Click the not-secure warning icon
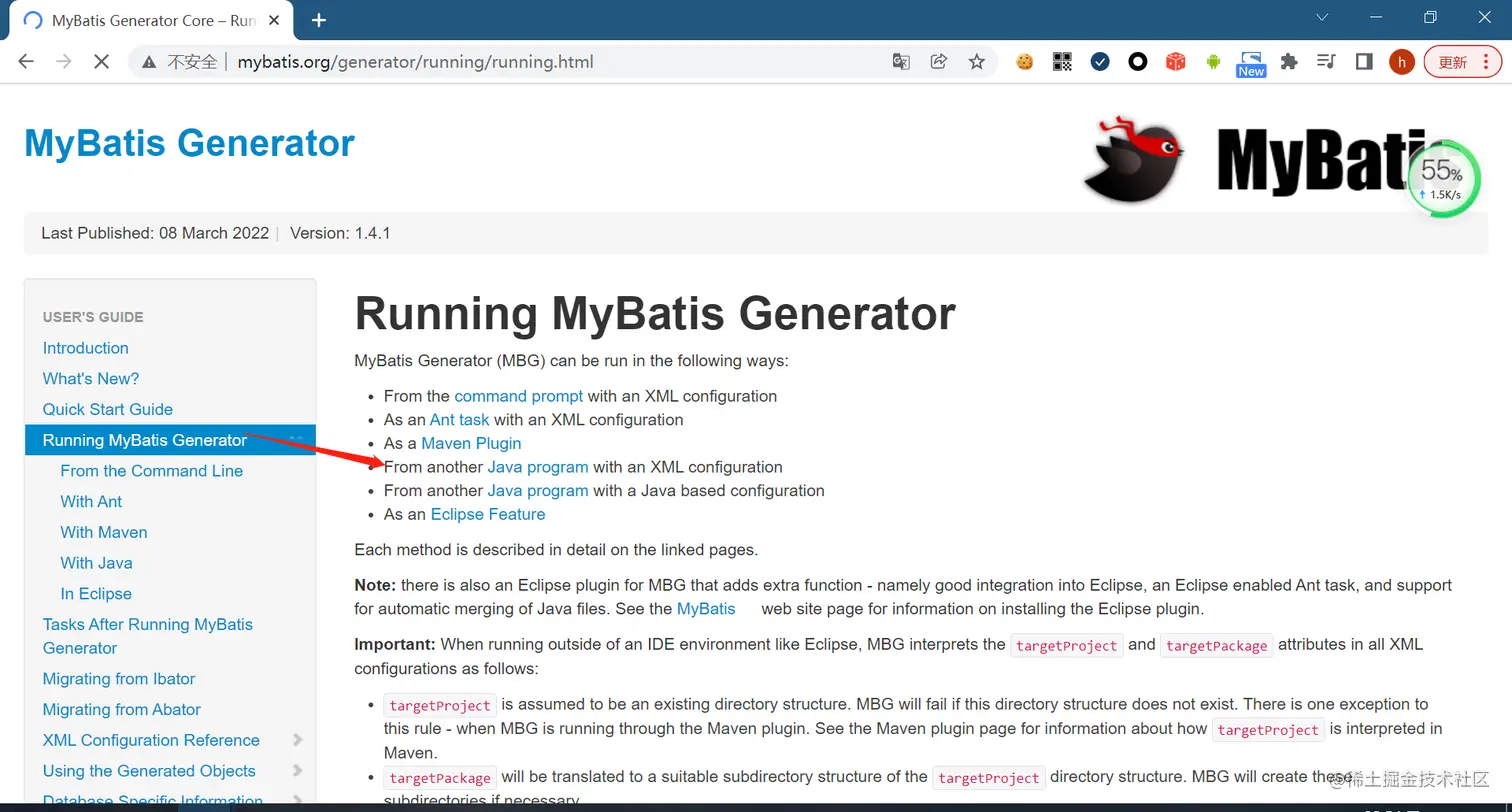This screenshot has height=812, width=1512. coord(149,62)
